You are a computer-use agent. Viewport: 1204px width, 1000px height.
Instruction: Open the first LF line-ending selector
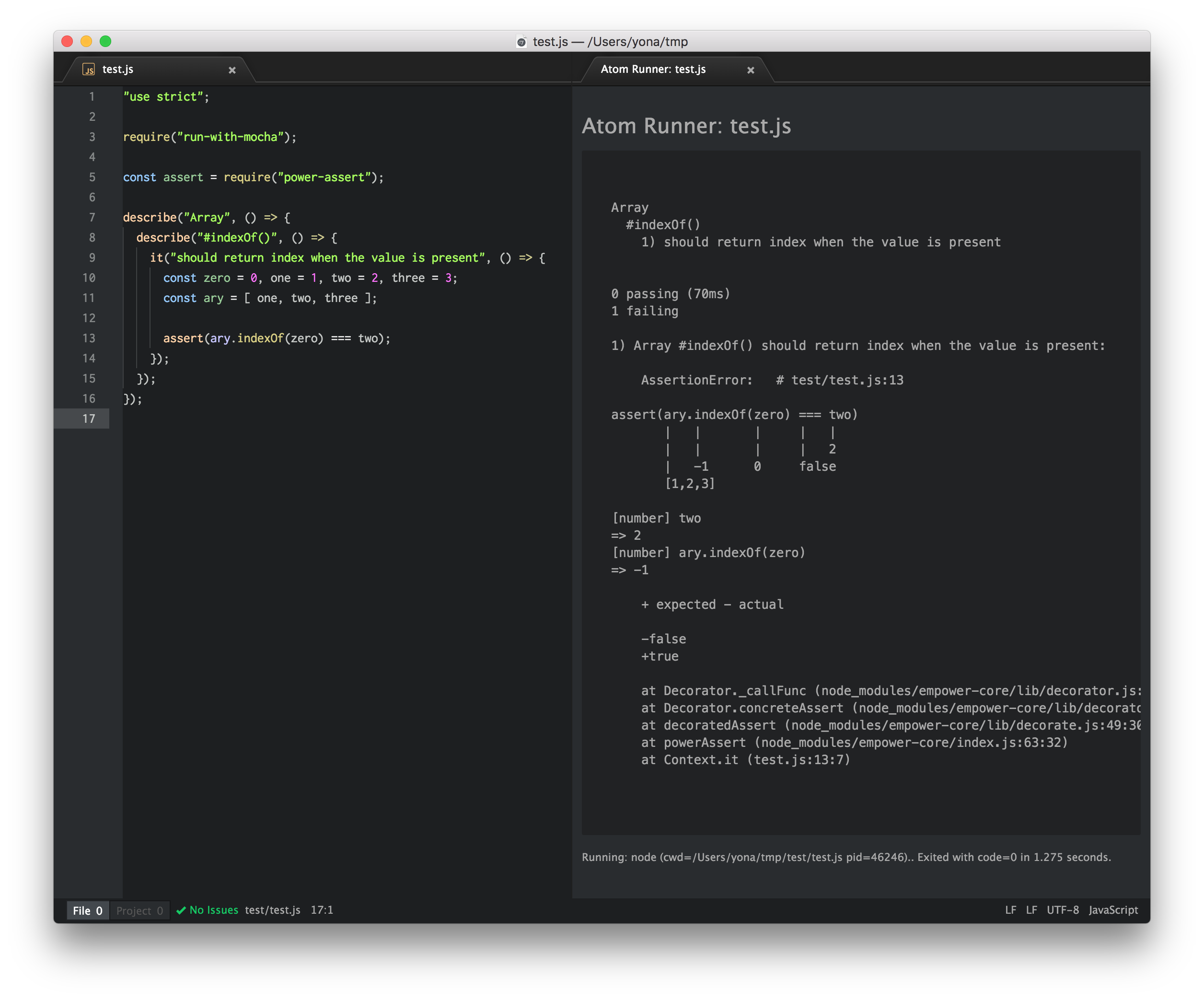click(1010, 910)
